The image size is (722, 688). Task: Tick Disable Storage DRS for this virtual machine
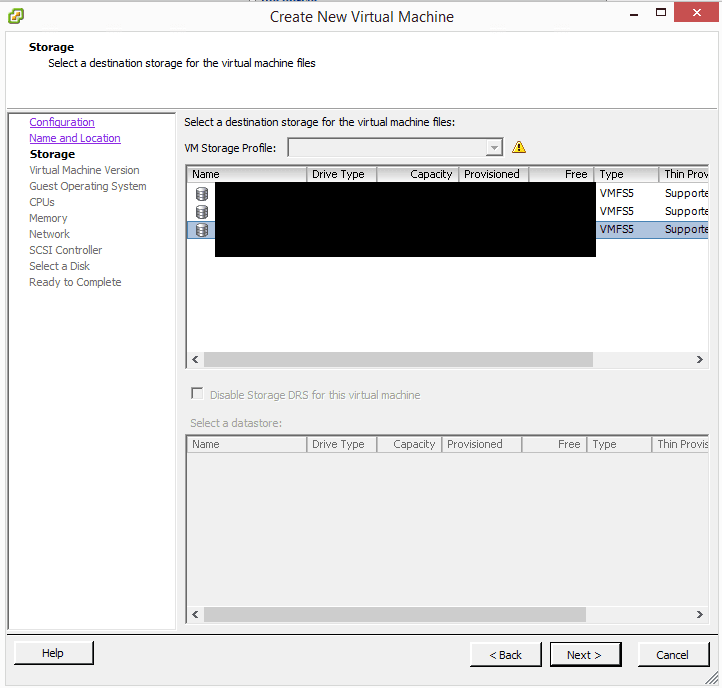[197, 394]
